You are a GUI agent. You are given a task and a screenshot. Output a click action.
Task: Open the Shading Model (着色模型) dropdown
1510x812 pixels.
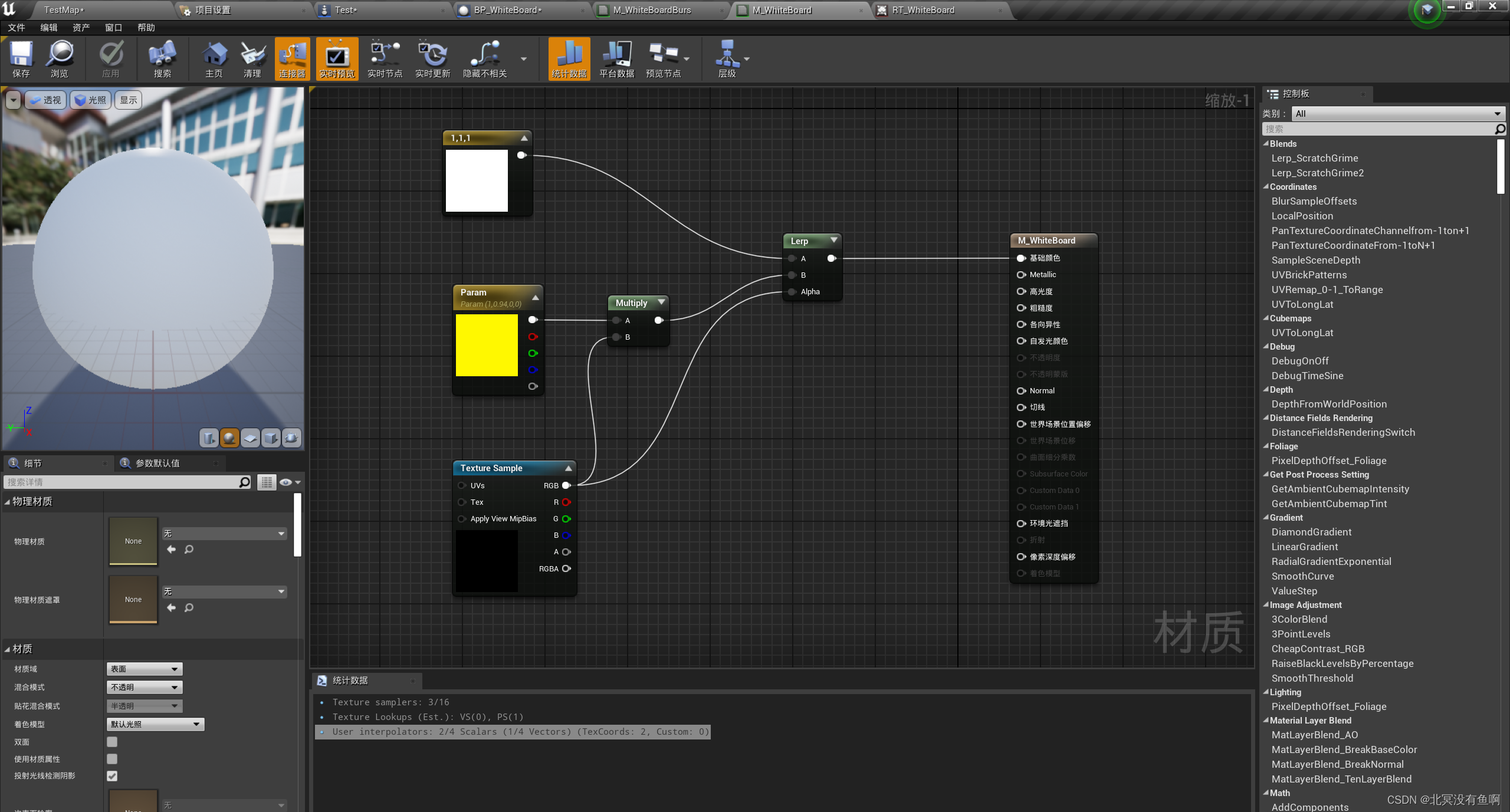pyautogui.click(x=155, y=724)
